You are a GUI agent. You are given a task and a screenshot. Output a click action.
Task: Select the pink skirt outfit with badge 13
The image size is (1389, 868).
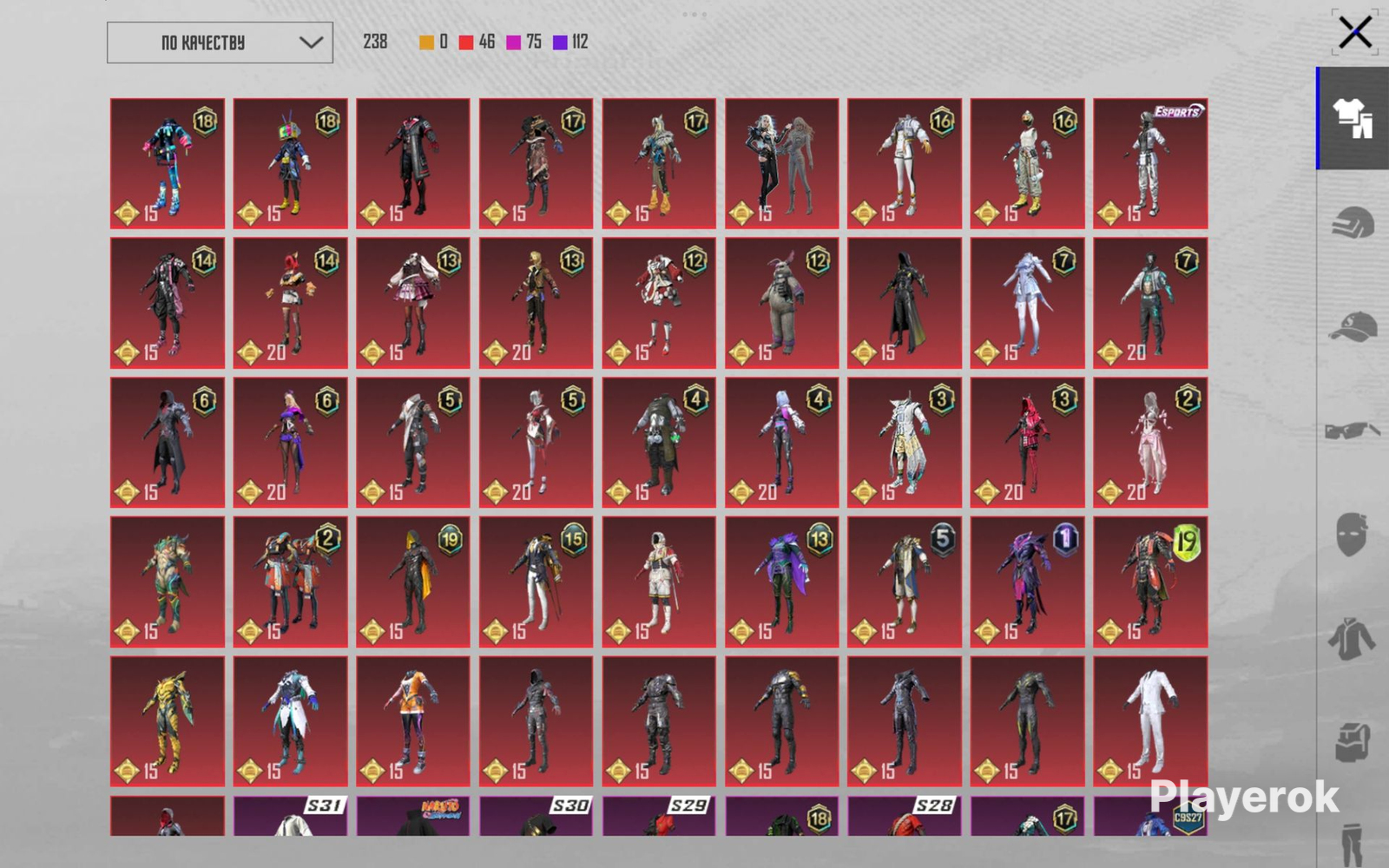[413, 303]
